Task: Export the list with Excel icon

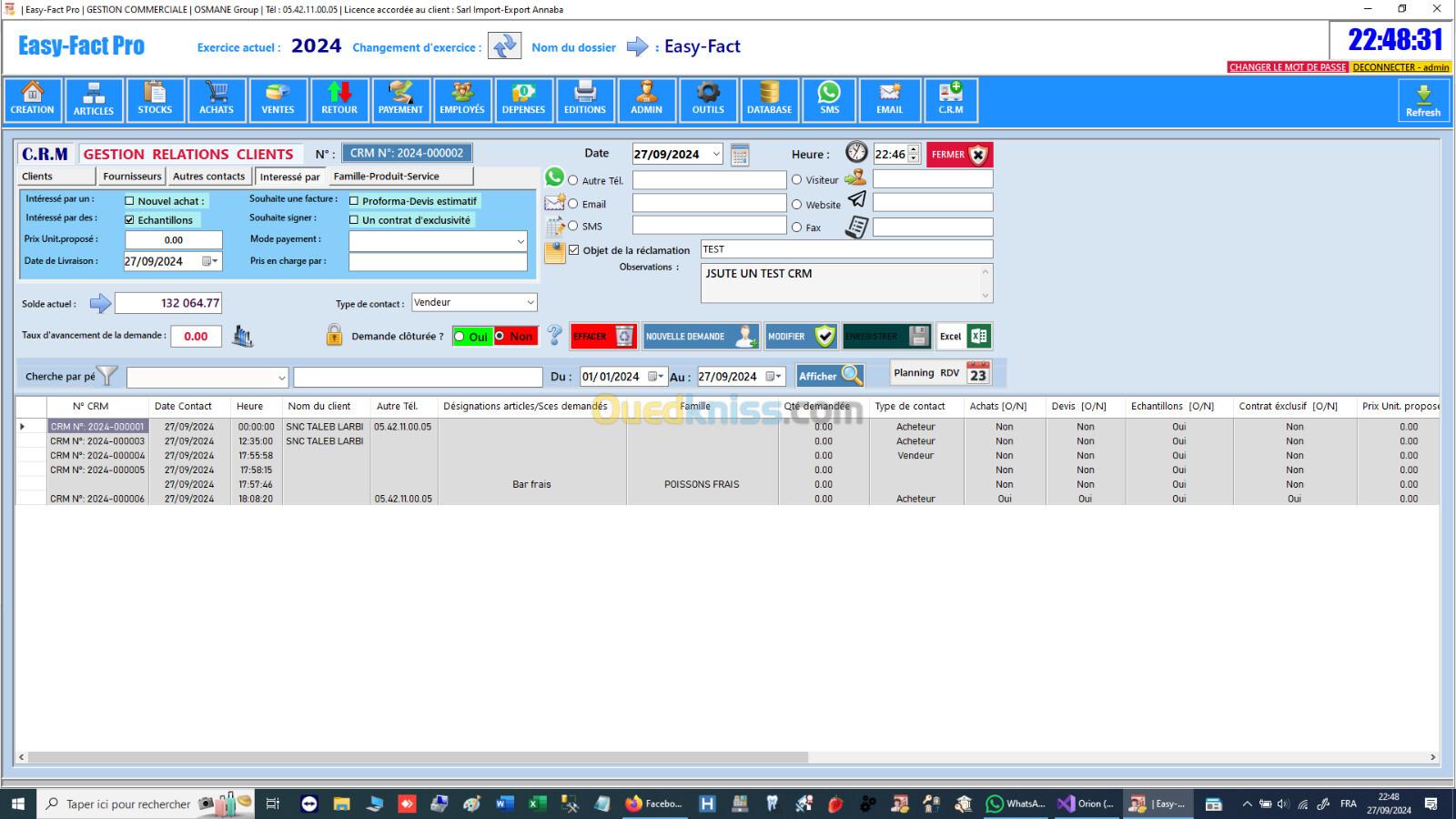Action: click(978, 337)
